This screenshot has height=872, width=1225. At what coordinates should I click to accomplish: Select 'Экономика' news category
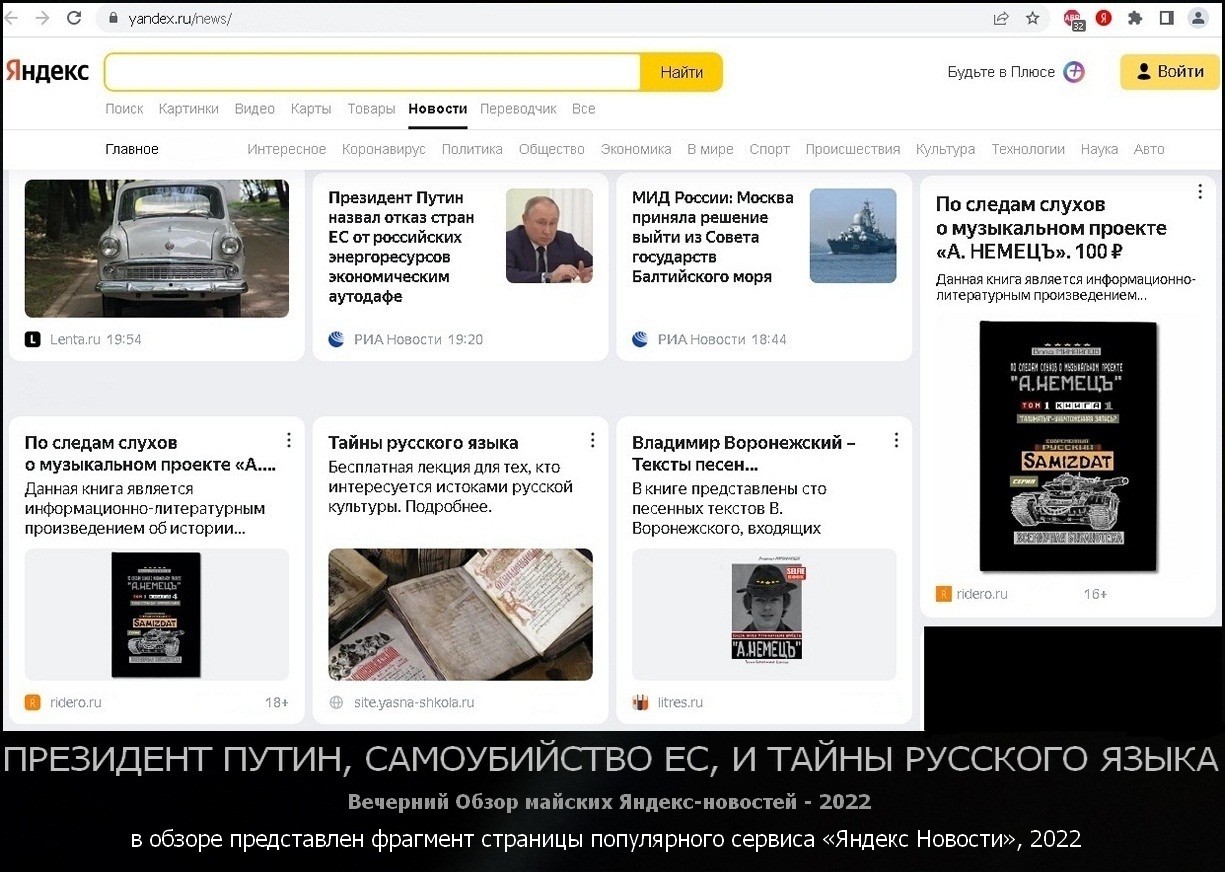tap(636, 149)
